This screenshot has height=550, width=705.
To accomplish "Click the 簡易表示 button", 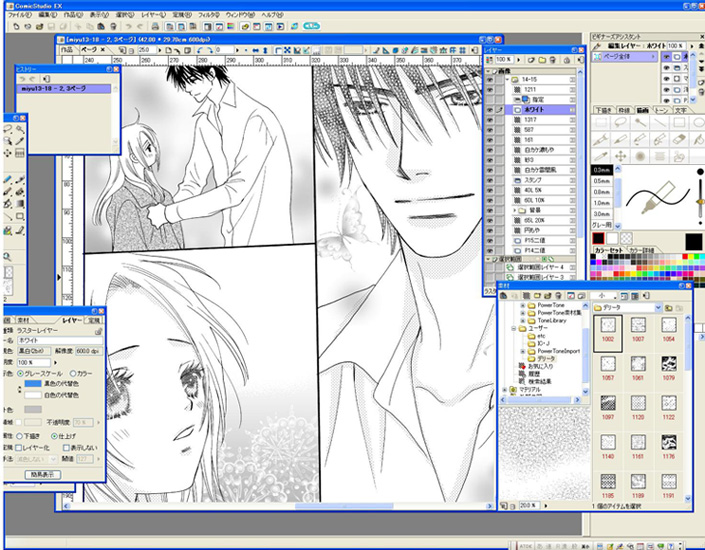I will 43,474.
